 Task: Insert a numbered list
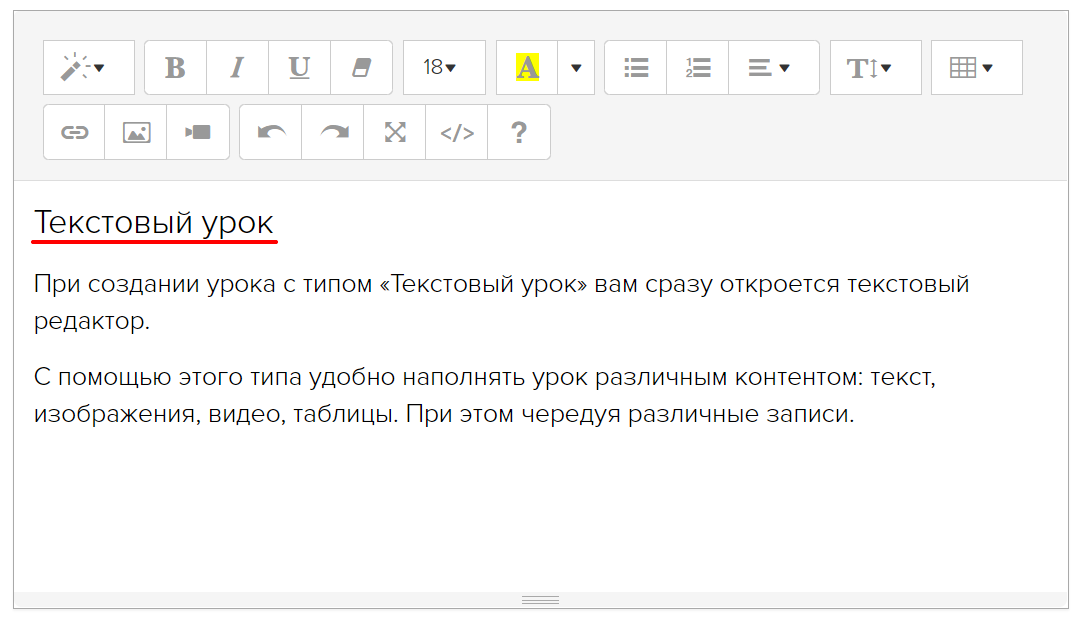coord(698,68)
